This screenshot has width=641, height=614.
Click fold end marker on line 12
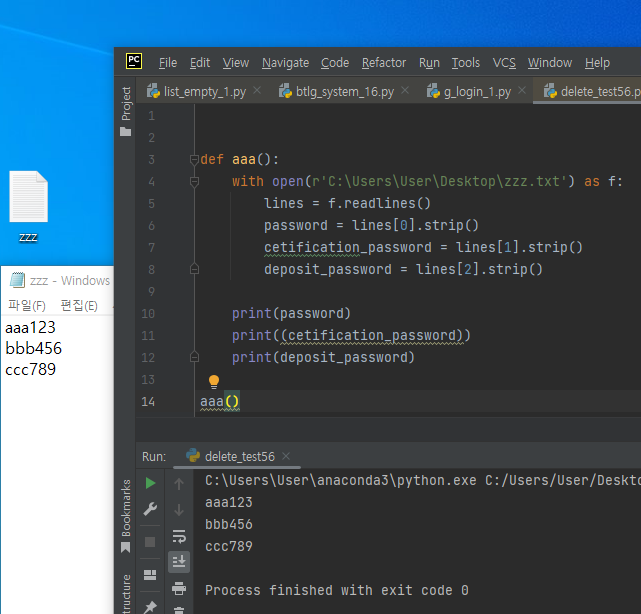coord(194,357)
